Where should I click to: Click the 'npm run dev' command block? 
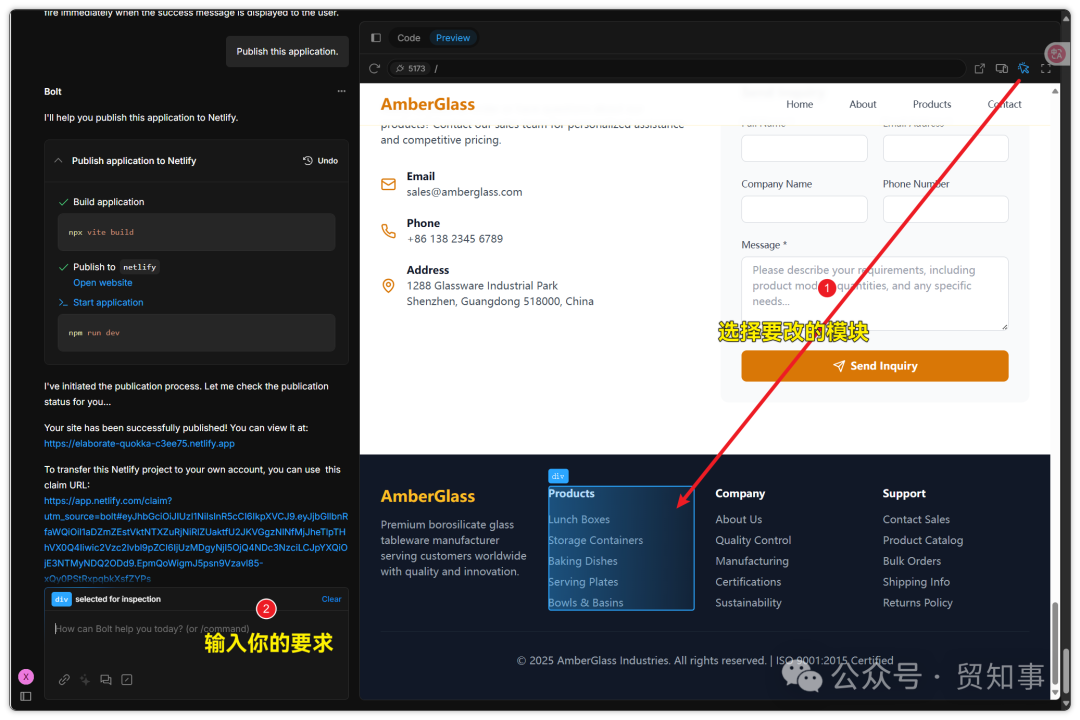pyautogui.click(x=196, y=333)
